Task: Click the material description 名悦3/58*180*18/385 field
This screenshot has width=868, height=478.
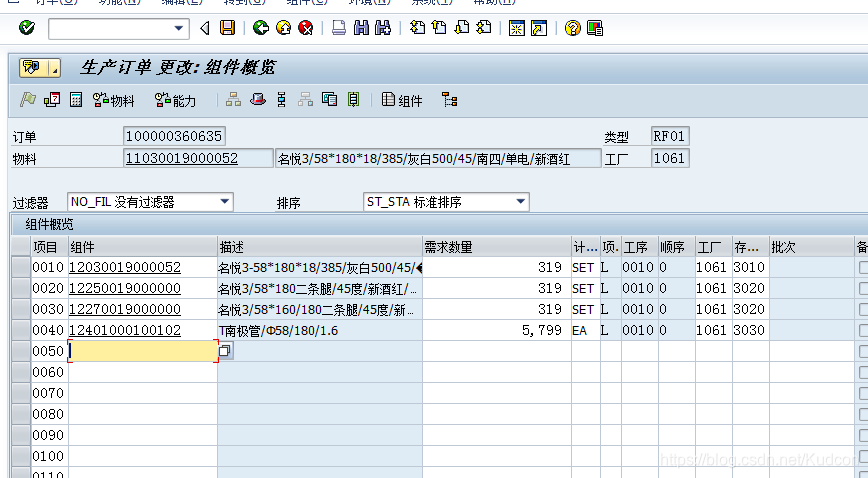Action: 438,159
